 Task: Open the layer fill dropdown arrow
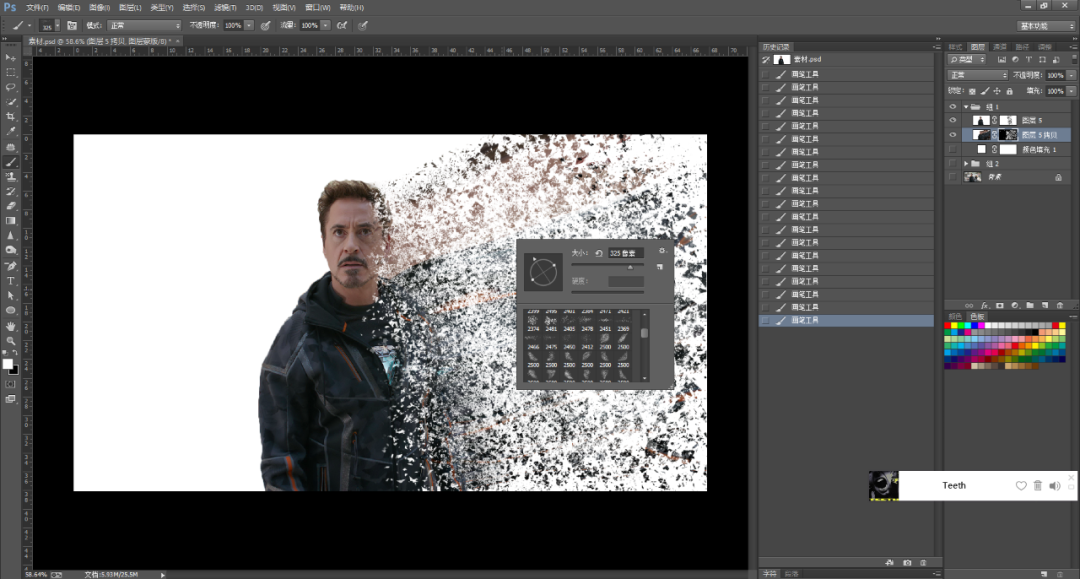[1071, 91]
